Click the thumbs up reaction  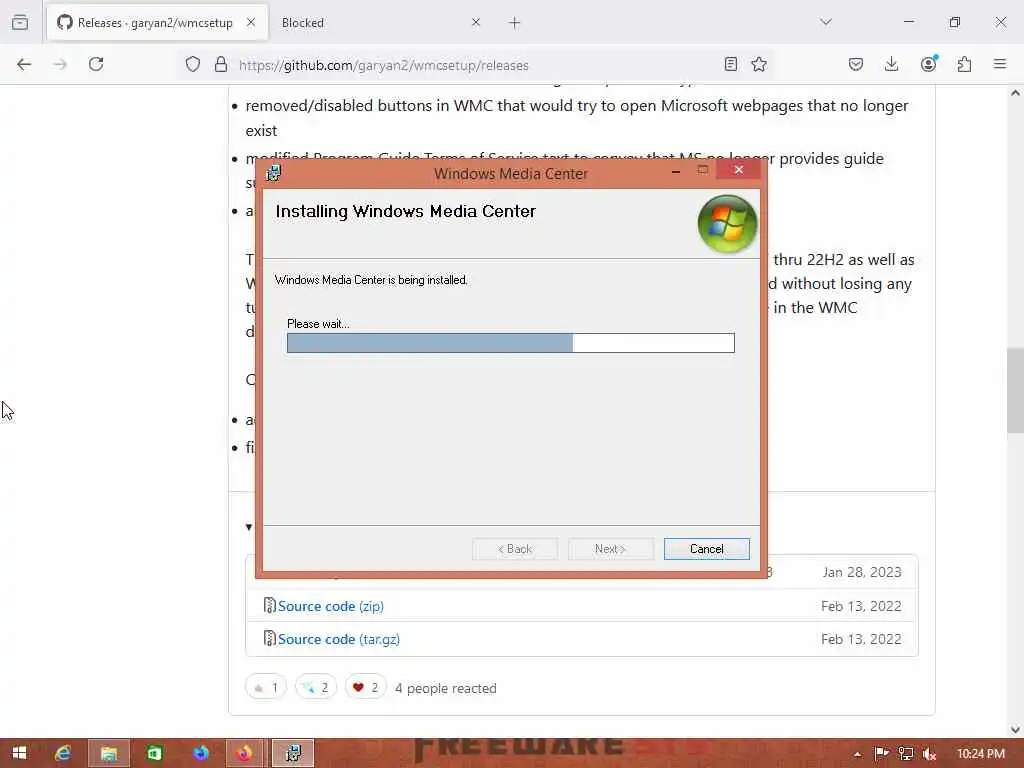click(266, 687)
